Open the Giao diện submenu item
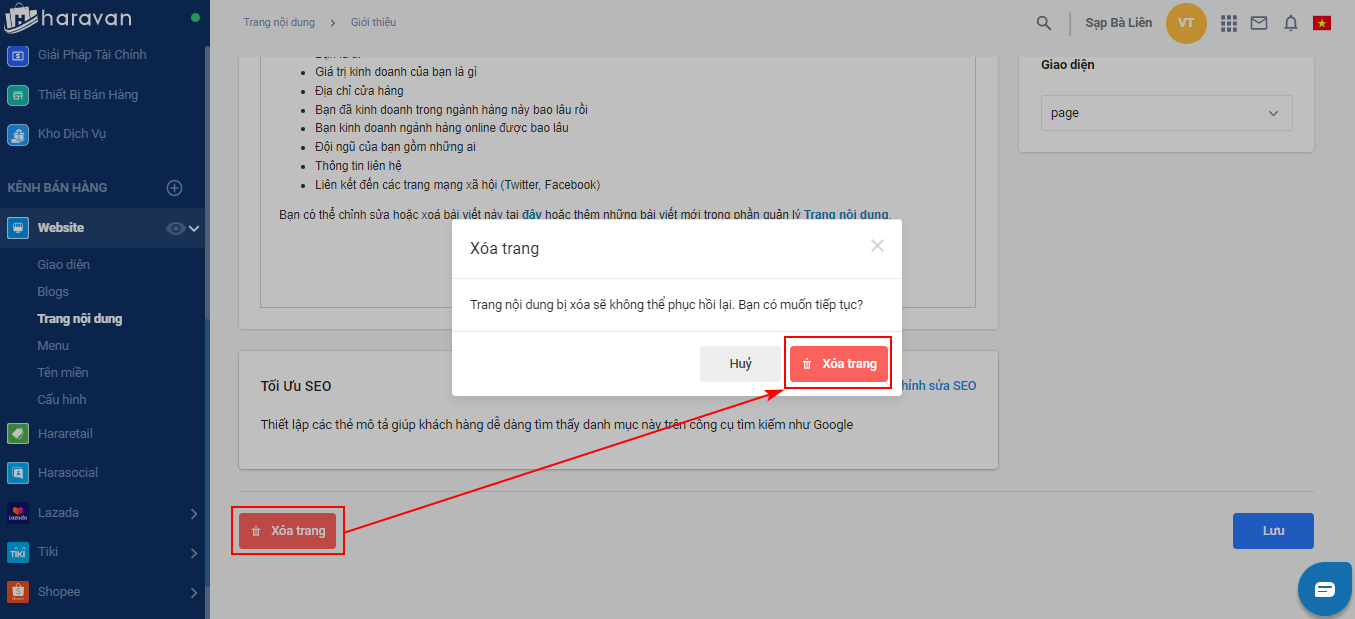This screenshot has width=1355, height=619. pyautogui.click(x=64, y=265)
